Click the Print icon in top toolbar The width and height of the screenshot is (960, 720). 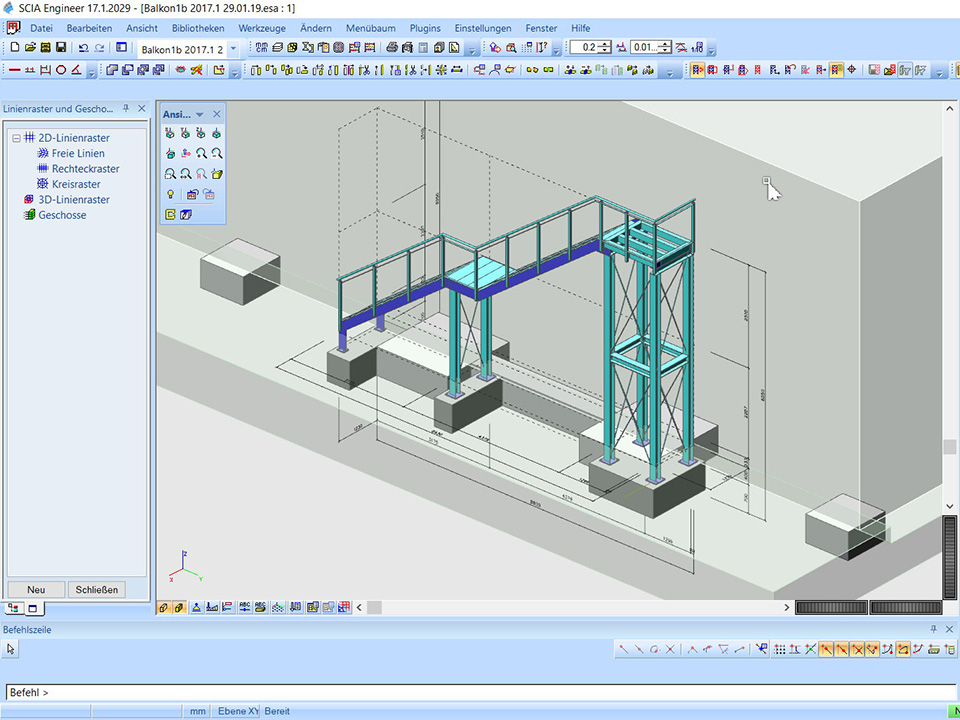coord(392,47)
